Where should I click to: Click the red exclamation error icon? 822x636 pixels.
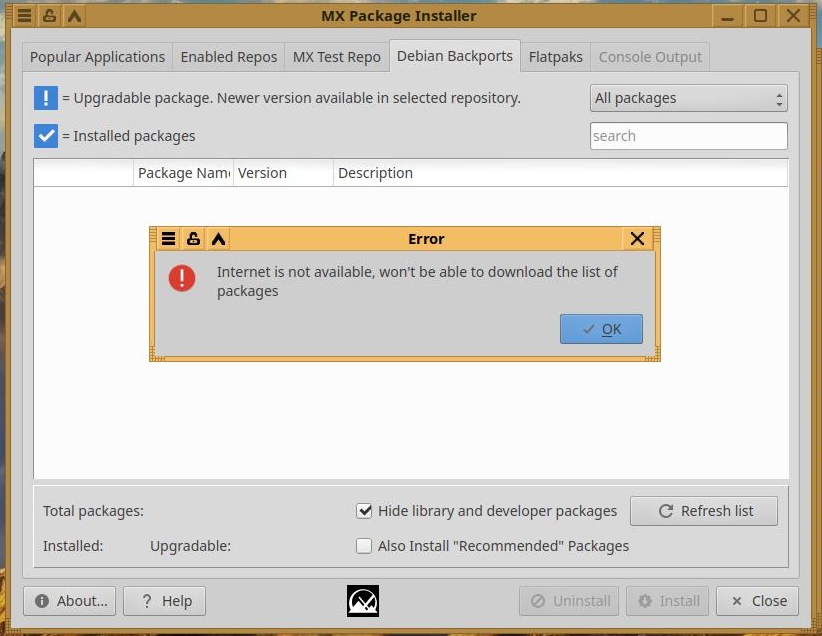click(x=182, y=278)
